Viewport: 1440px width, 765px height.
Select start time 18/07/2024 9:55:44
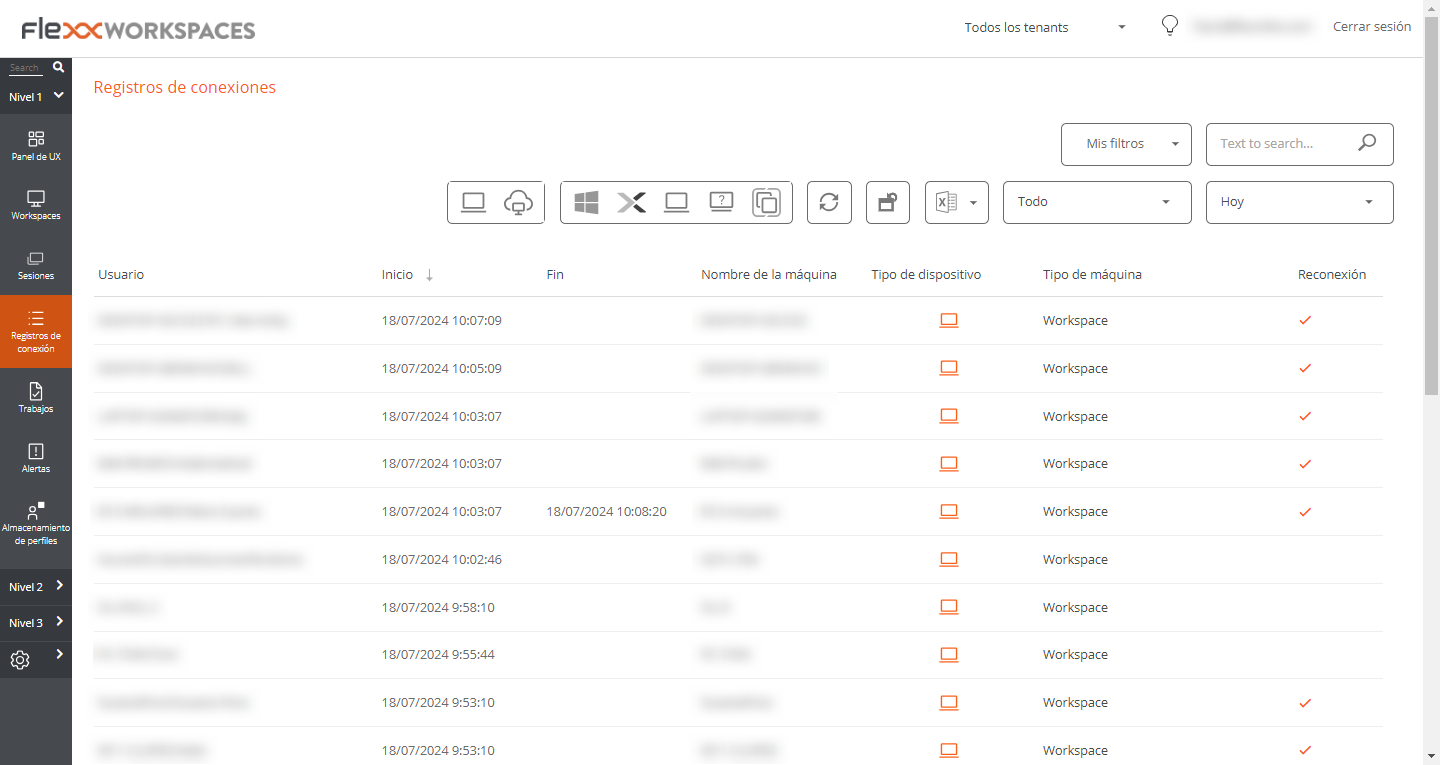coord(438,654)
